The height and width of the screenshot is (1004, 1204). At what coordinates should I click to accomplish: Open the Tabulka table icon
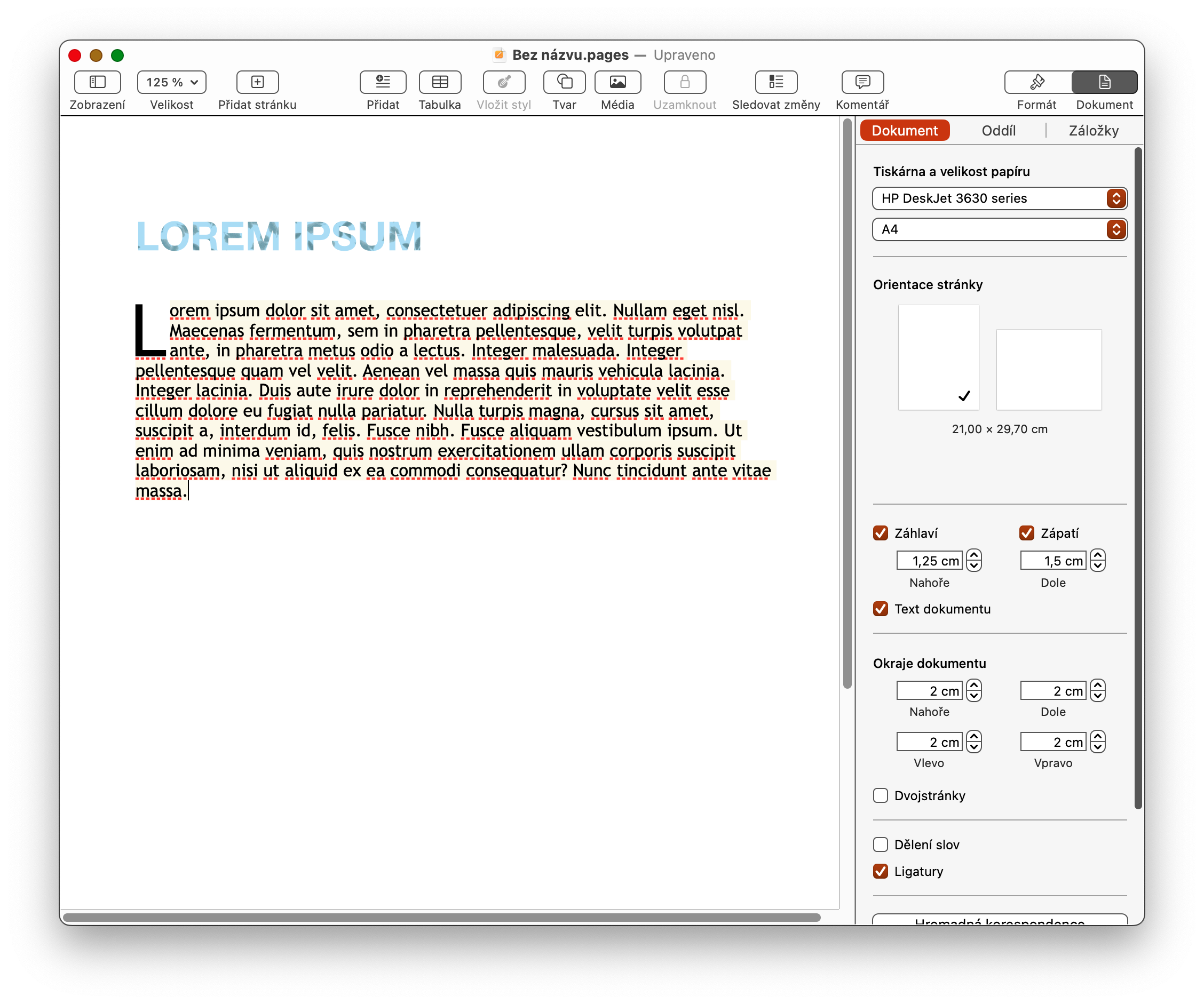pyautogui.click(x=440, y=82)
